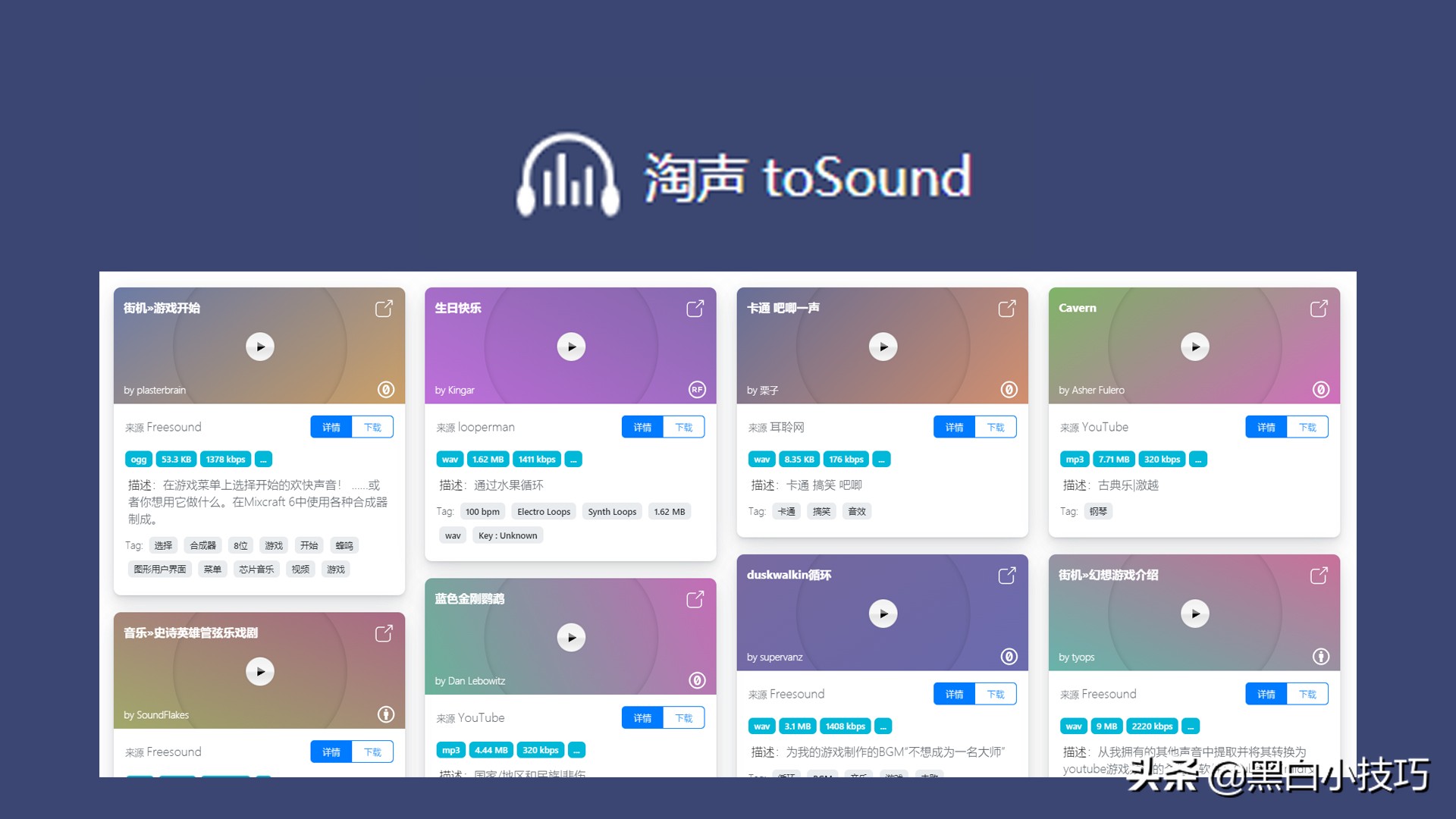Image resolution: width=1456 pixels, height=819 pixels.
Task: Expand the ... chip on 卡通 吧唧一声 card
Action: tap(881, 459)
